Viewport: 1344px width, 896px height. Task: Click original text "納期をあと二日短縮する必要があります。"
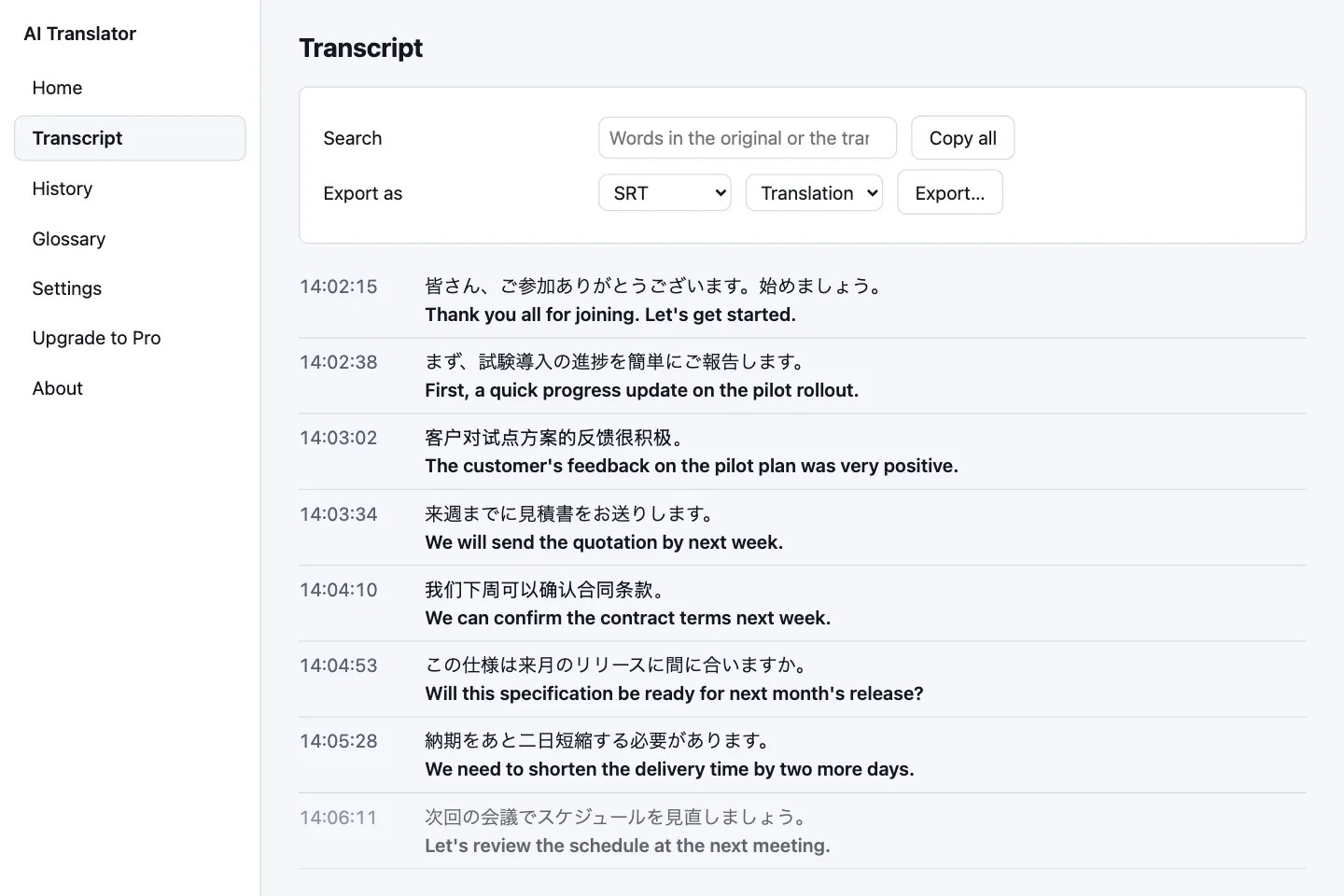pyautogui.click(x=600, y=741)
